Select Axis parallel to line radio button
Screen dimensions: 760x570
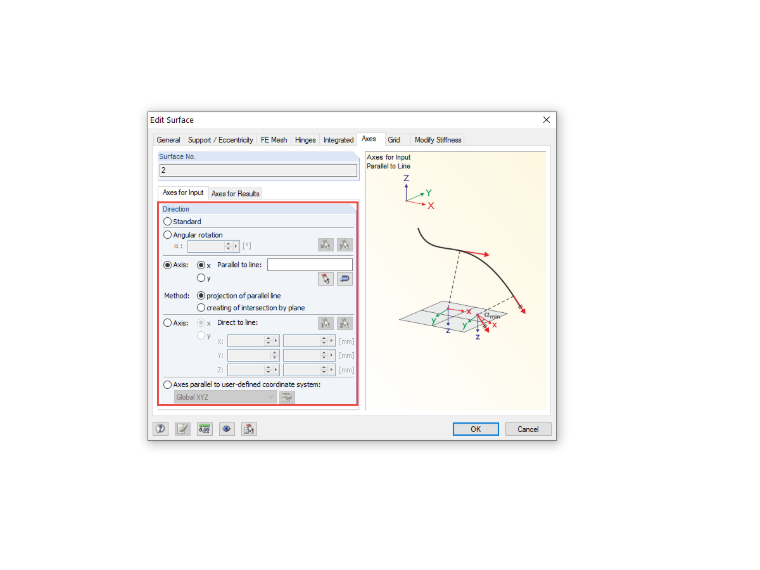coord(167,265)
